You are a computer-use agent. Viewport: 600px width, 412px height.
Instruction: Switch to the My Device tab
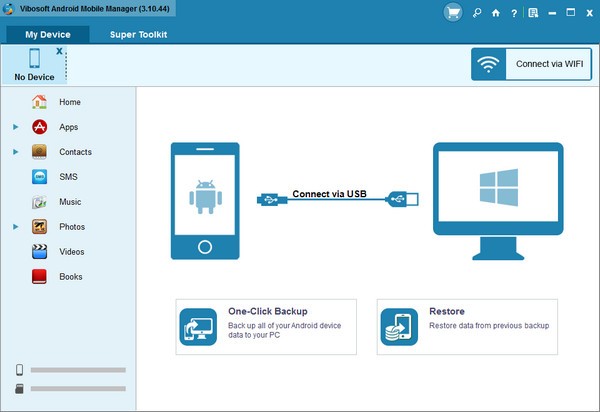click(48, 34)
